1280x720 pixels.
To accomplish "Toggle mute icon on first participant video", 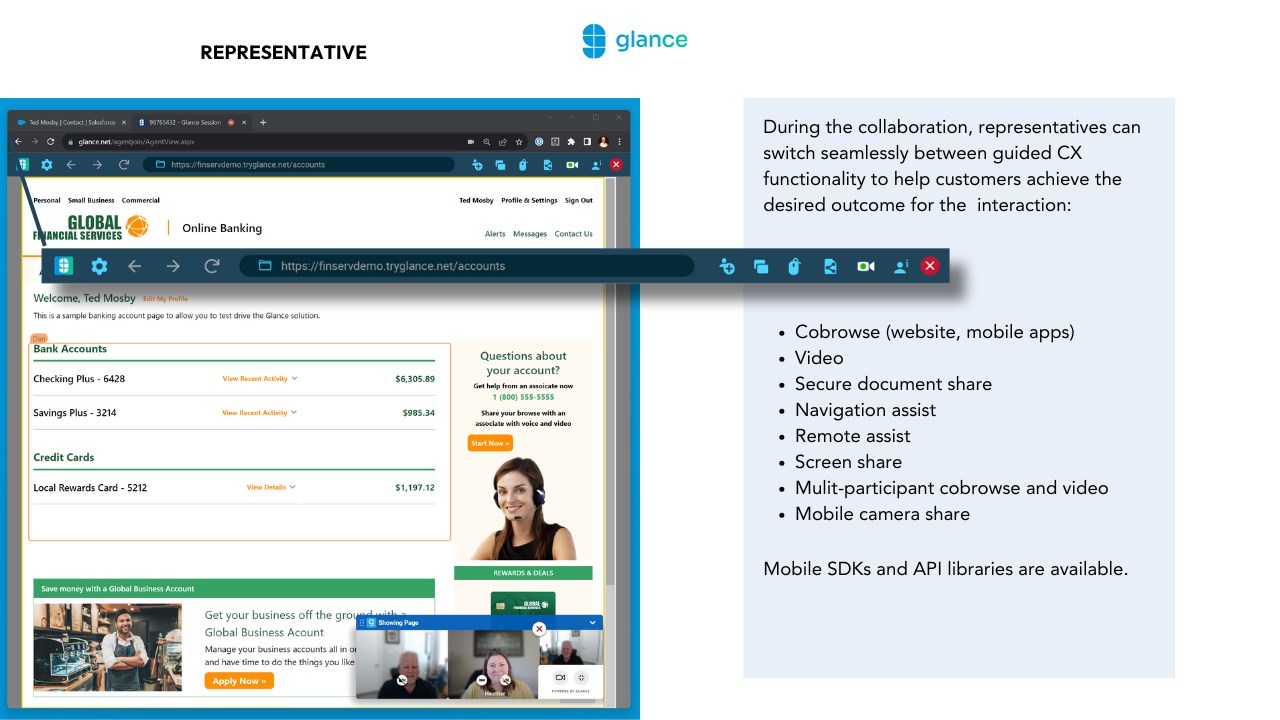I will coord(402,680).
